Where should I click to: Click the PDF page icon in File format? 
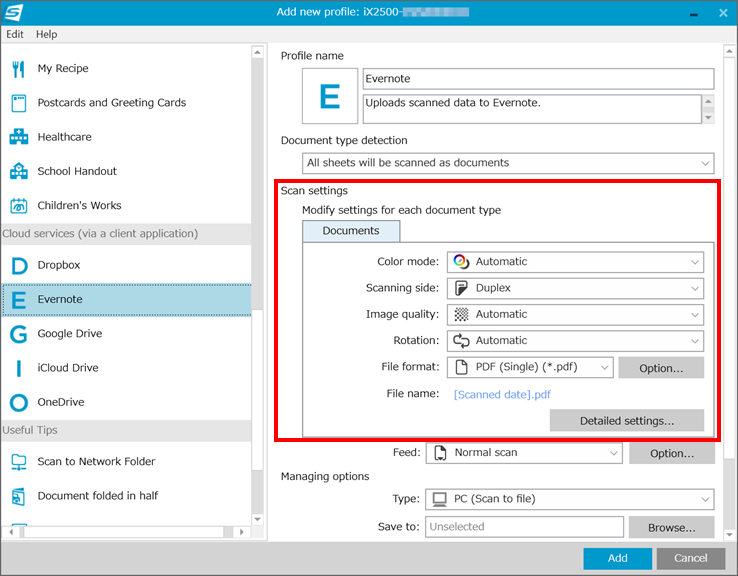pyautogui.click(x=462, y=367)
